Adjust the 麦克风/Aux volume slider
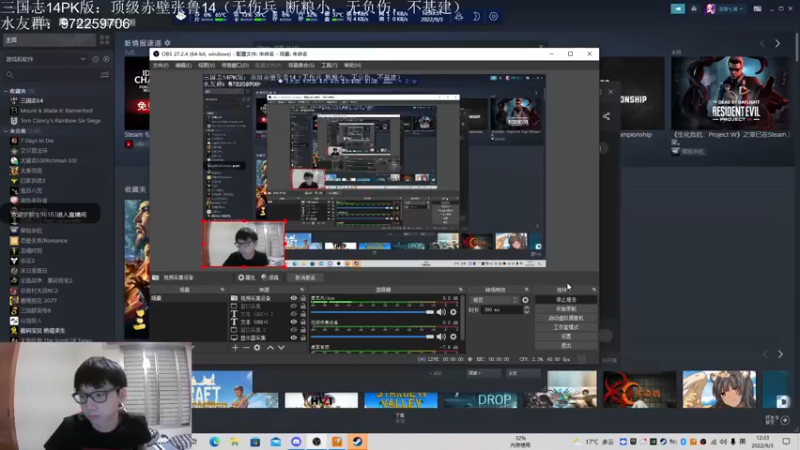 click(x=372, y=312)
